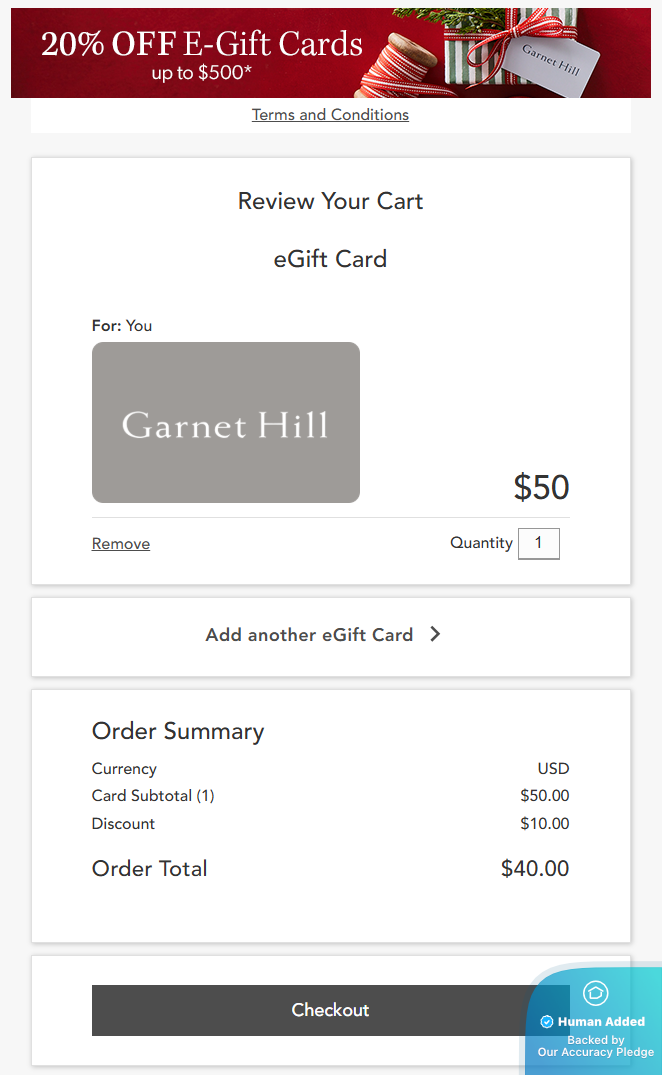Click the Review Your Cart heading

click(x=330, y=201)
